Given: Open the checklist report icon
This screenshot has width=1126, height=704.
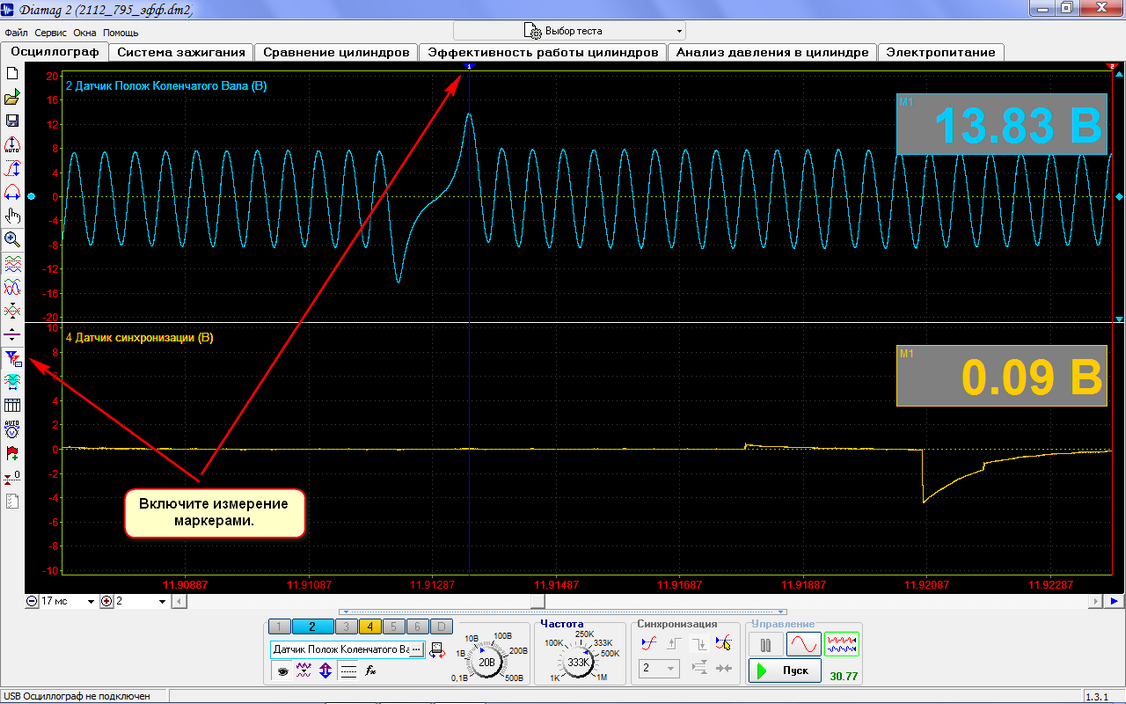Looking at the screenshot, I should 12,501.
